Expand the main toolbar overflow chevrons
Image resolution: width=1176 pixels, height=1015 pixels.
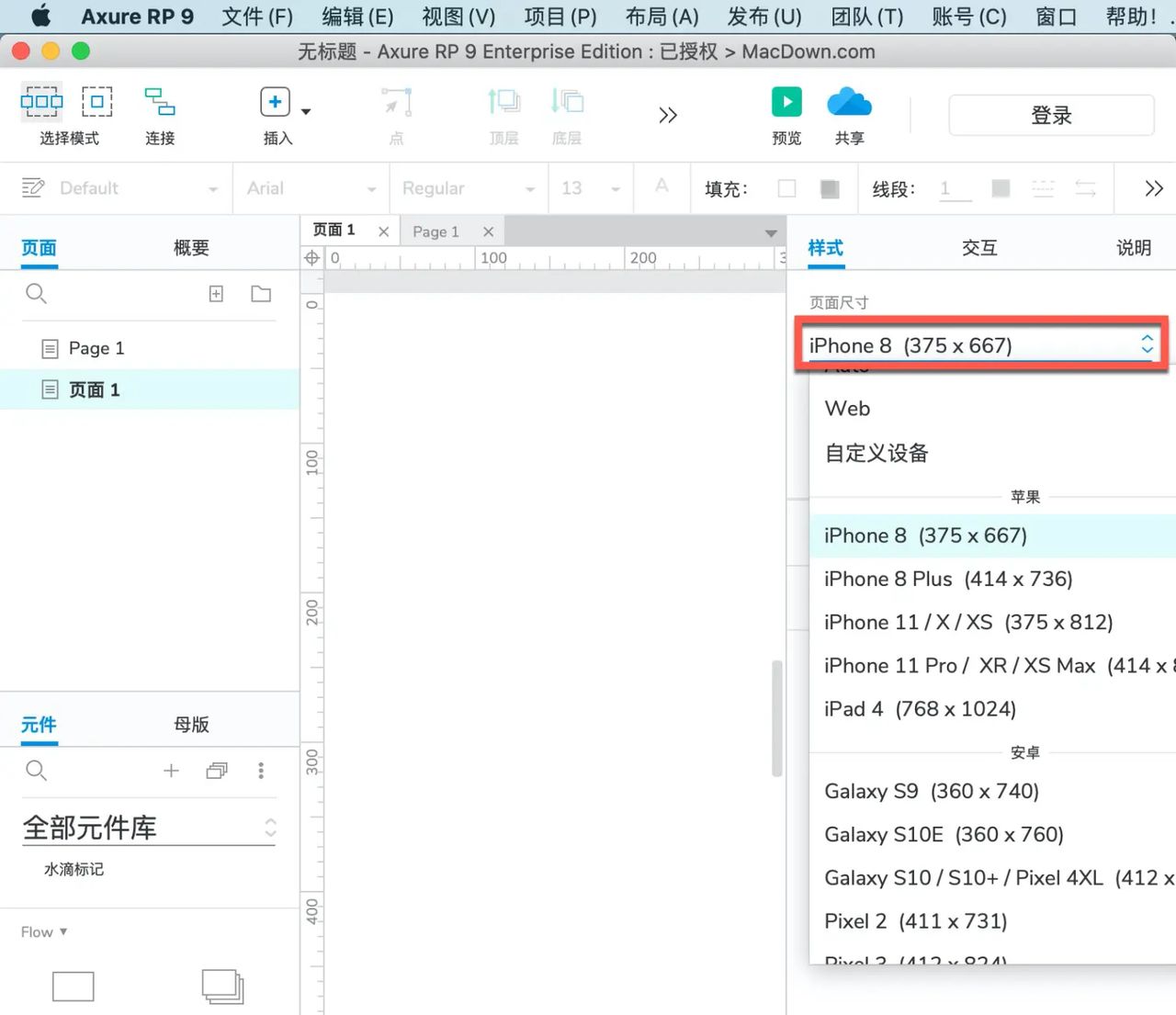[668, 115]
